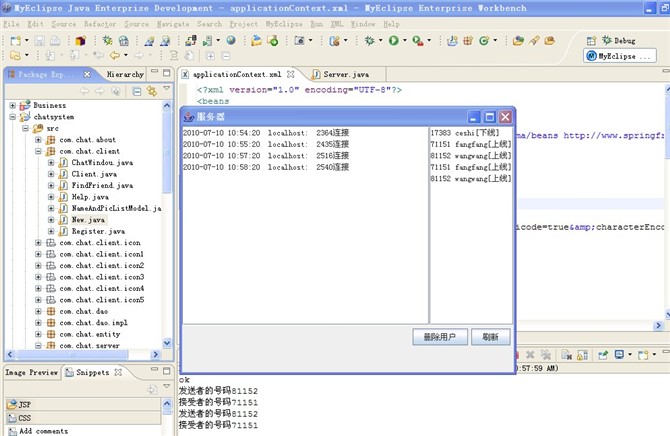
Task: Click the Run External Tools icon
Action: [x=417, y=41]
